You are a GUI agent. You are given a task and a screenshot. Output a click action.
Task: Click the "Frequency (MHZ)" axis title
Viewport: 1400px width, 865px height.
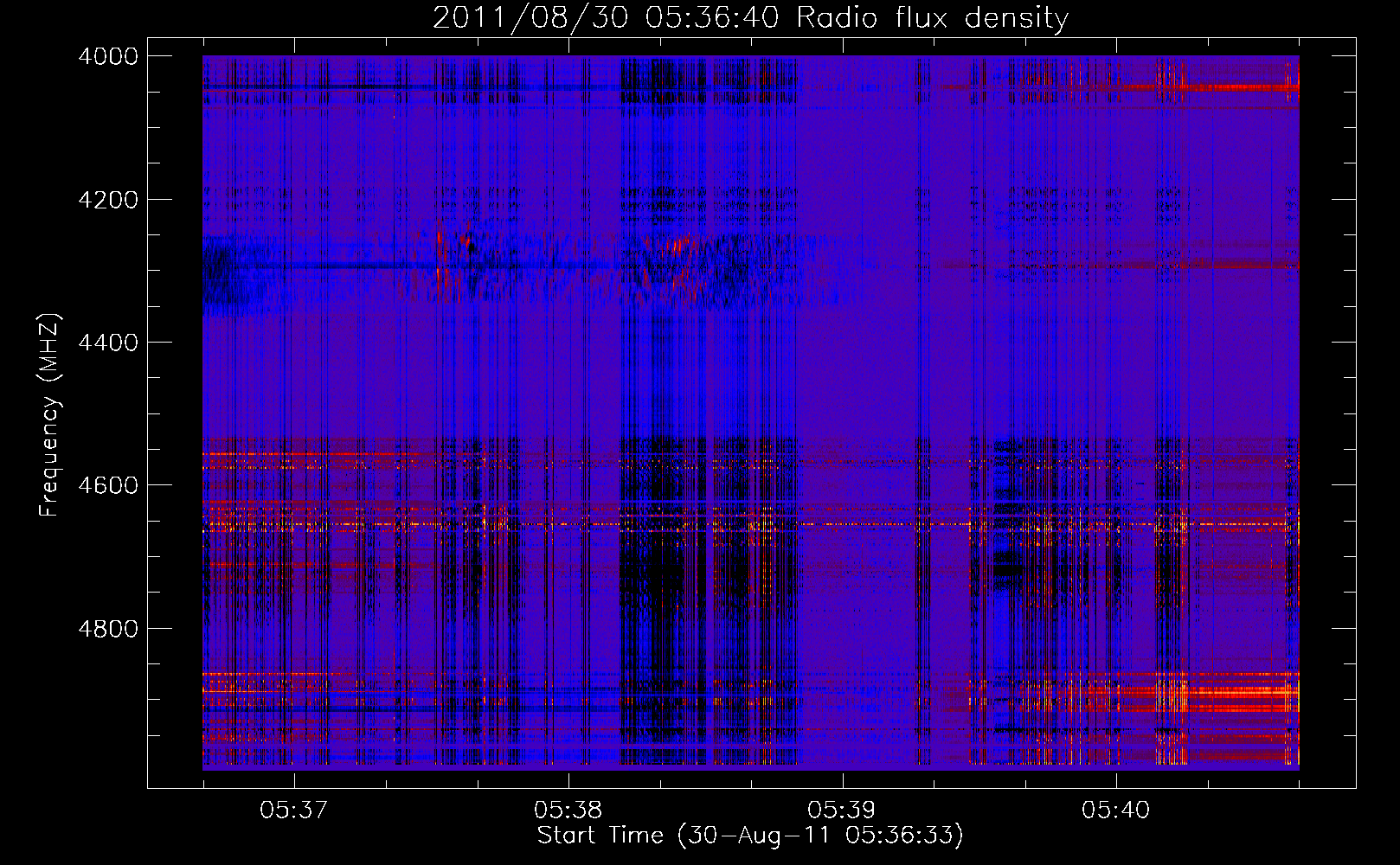tap(50, 415)
